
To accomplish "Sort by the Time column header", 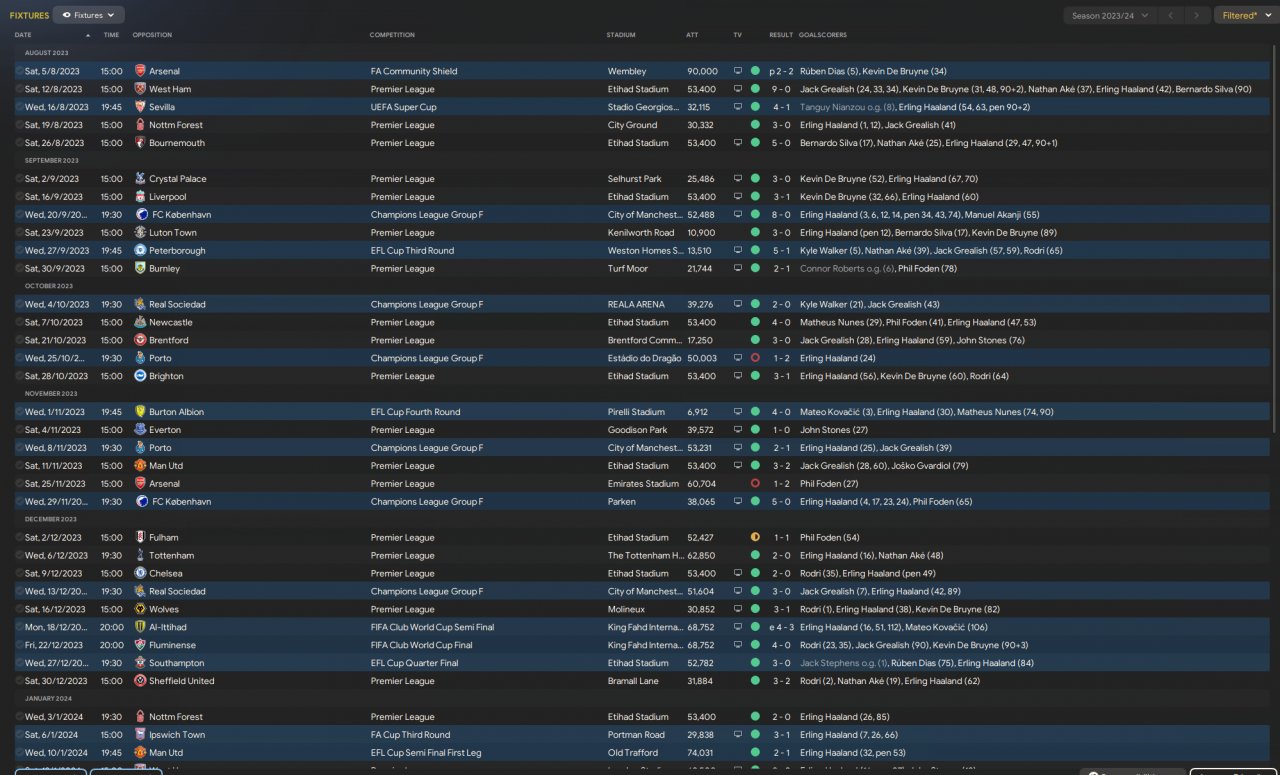I will coord(111,35).
